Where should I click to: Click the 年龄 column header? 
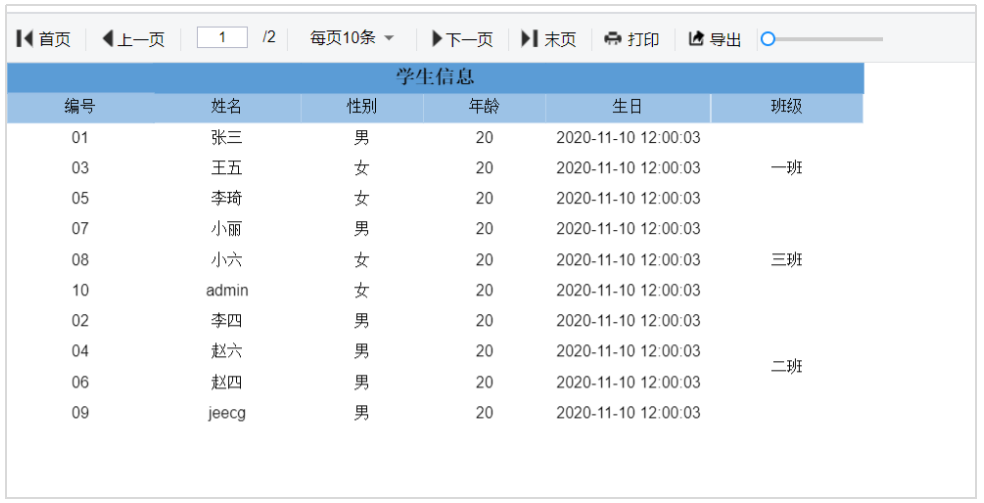pyautogui.click(x=484, y=107)
